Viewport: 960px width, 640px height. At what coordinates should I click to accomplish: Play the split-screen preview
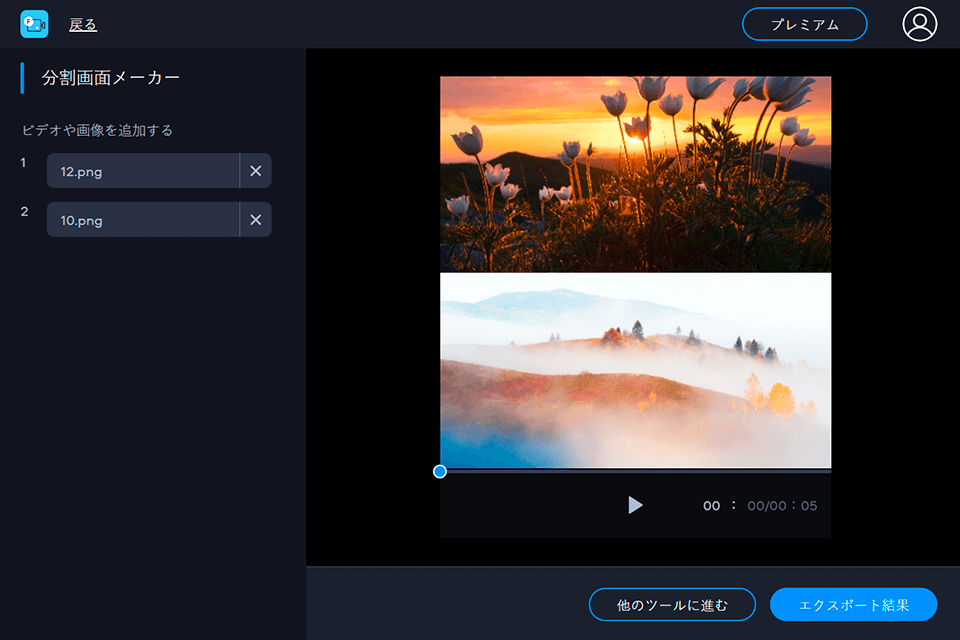(635, 505)
